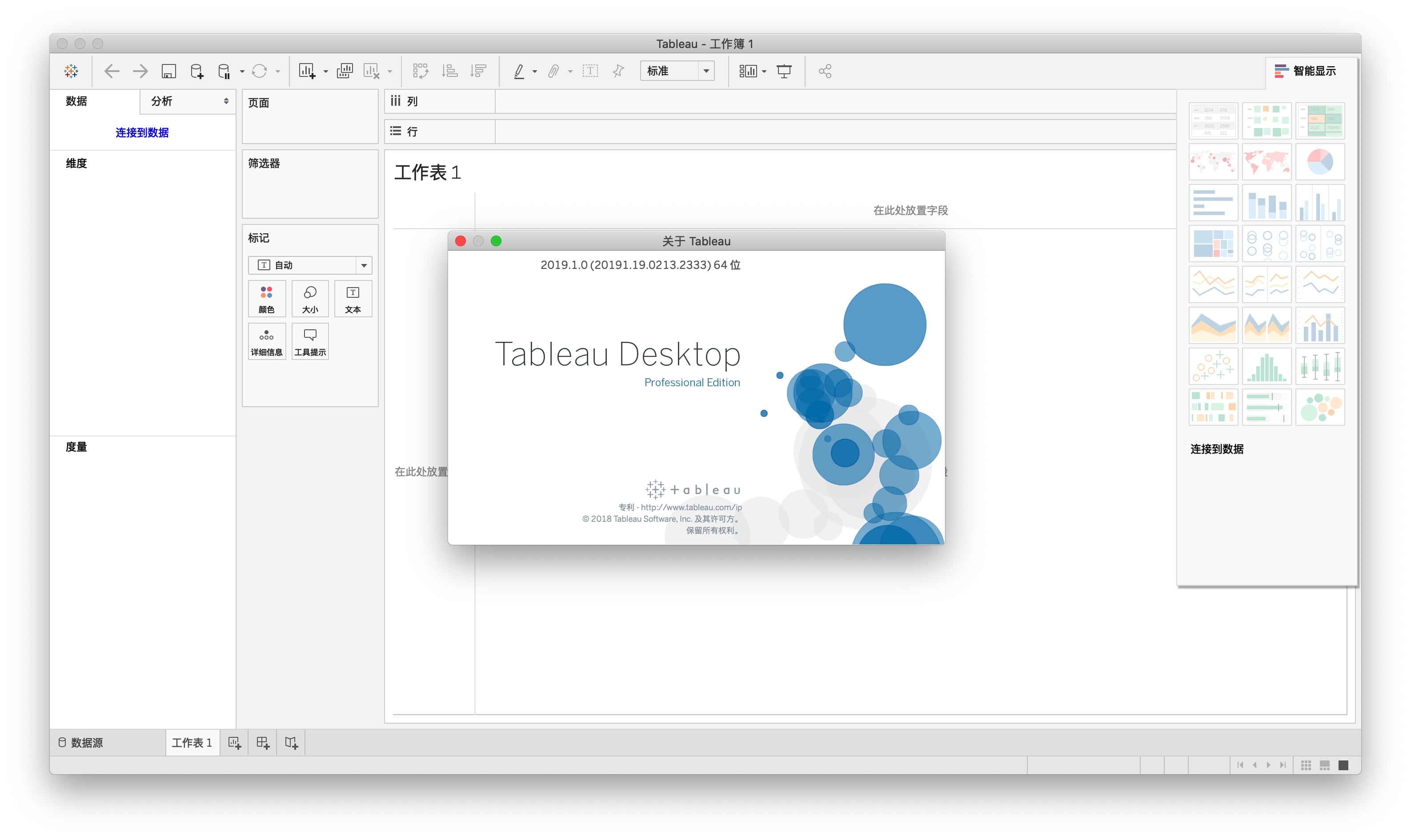Select the pie chart thumbnail in Show Me
The width and height of the screenshot is (1411, 840).
(x=1319, y=162)
